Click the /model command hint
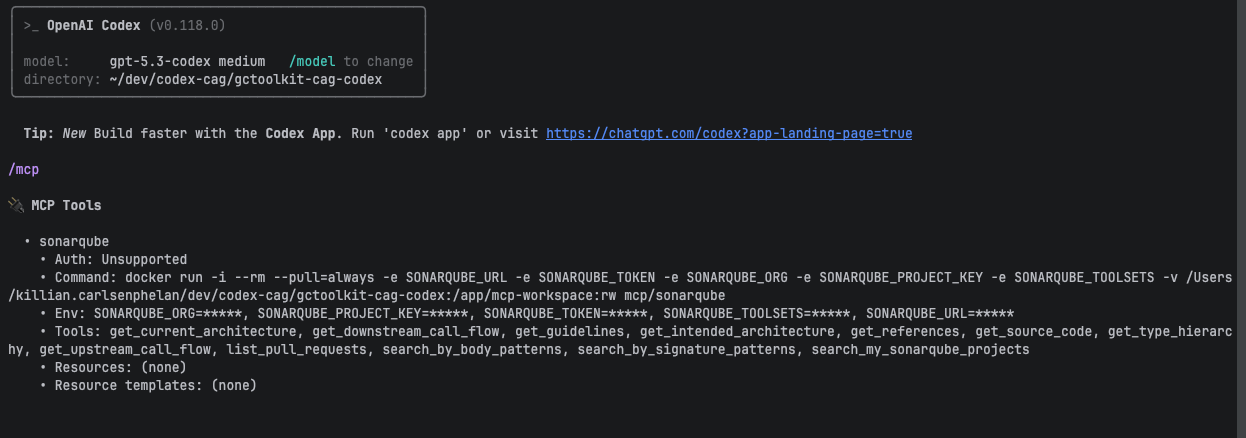Screen dimensions: 1246x438 (312, 61)
